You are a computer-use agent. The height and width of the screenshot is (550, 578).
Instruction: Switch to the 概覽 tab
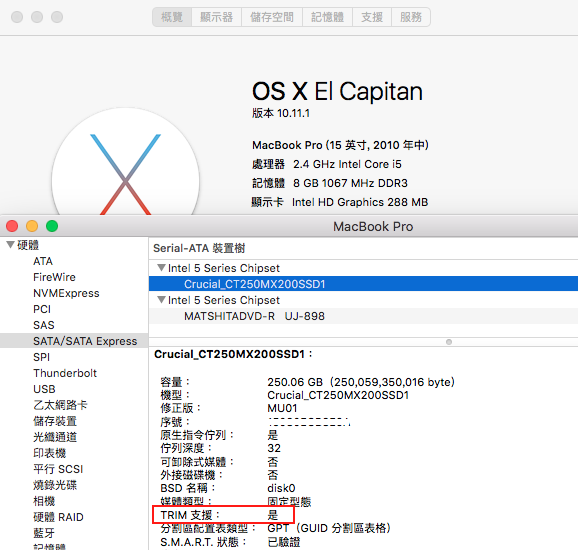[172, 17]
